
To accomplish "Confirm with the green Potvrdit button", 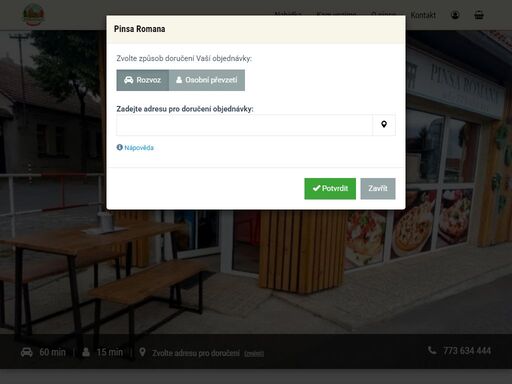I will pyautogui.click(x=330, y=189).
